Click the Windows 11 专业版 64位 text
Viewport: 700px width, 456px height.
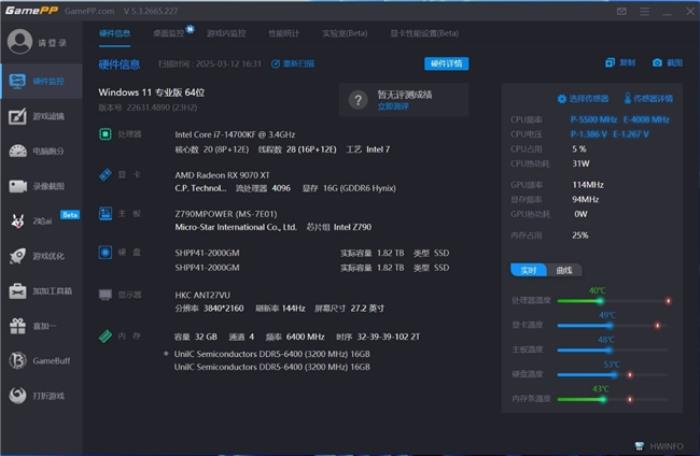pos(151,92)
